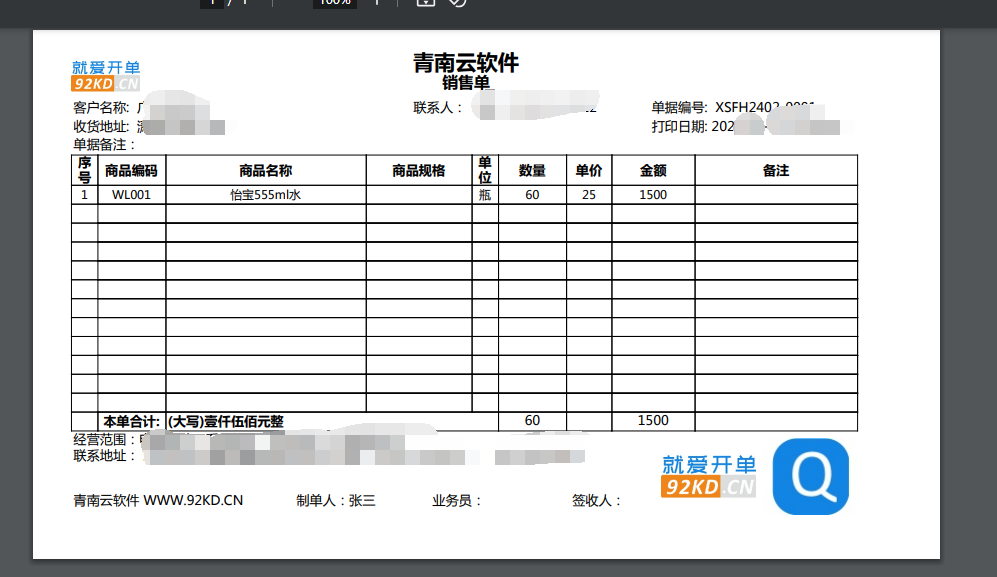Click the 青南云软件 WWW.92KD.CN footer text
The height and width of the screenshot is (577, 997).
tap(158, 501)
